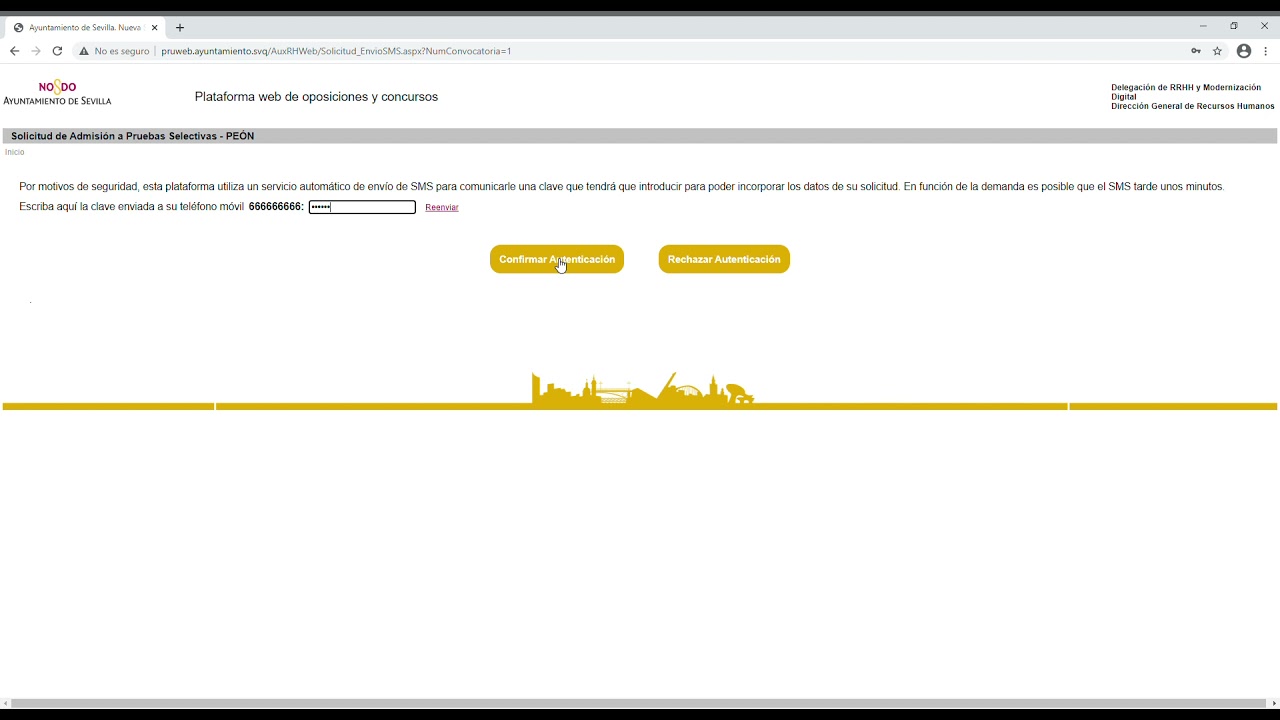Bookmark this page with the star icon
Image resolution: width=1280 pixels, height=720 pixels.
tap(1218, 51)
